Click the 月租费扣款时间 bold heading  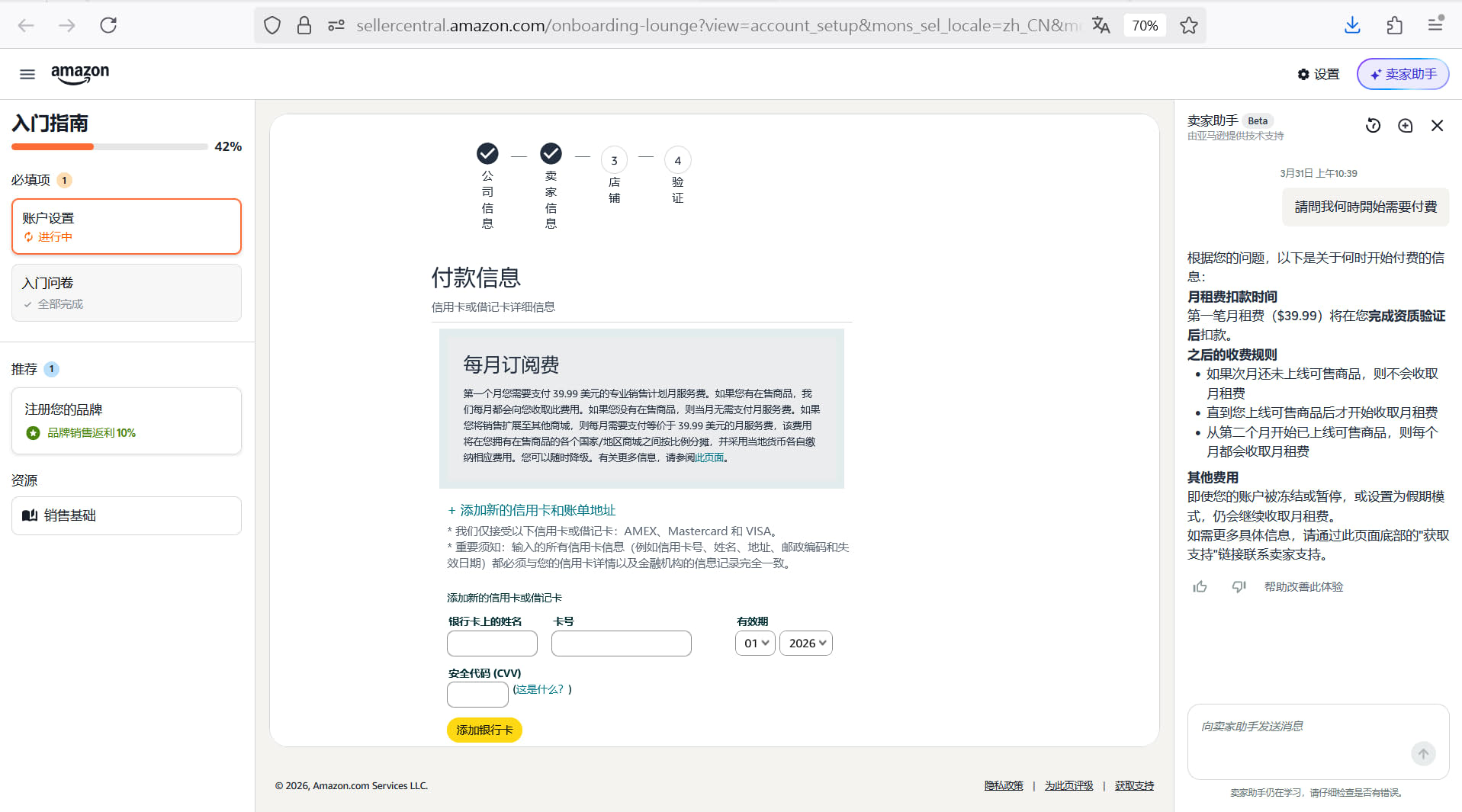pos(1232,297)
